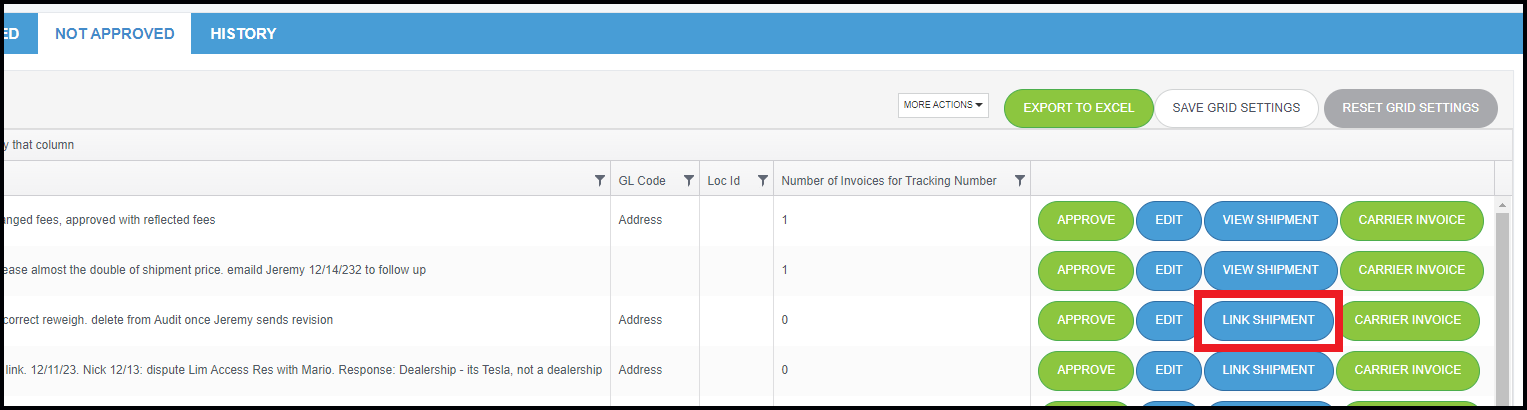Open filter icon left of GL Code header
Screen dimensions: 1527x410
pyautogui.click(x=600, y=181)
